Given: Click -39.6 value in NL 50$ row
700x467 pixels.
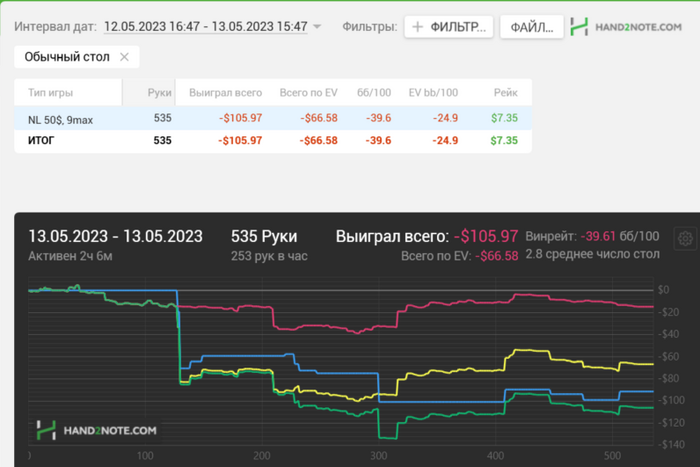Looking at the screenshot, I should pyautogui.click(x=379, y=118).
